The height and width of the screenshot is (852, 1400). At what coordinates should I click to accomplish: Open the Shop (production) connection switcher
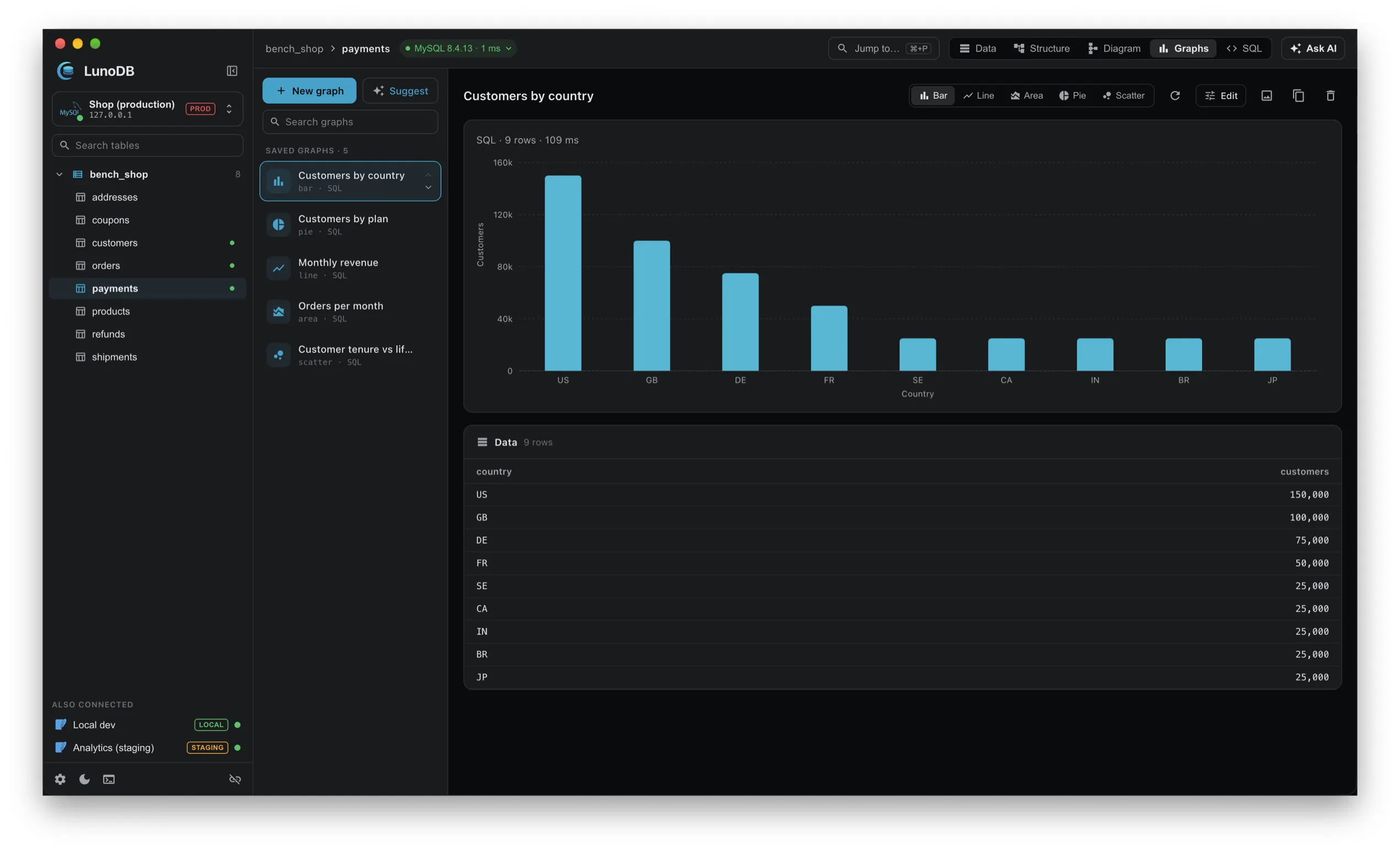click(148, 109)
